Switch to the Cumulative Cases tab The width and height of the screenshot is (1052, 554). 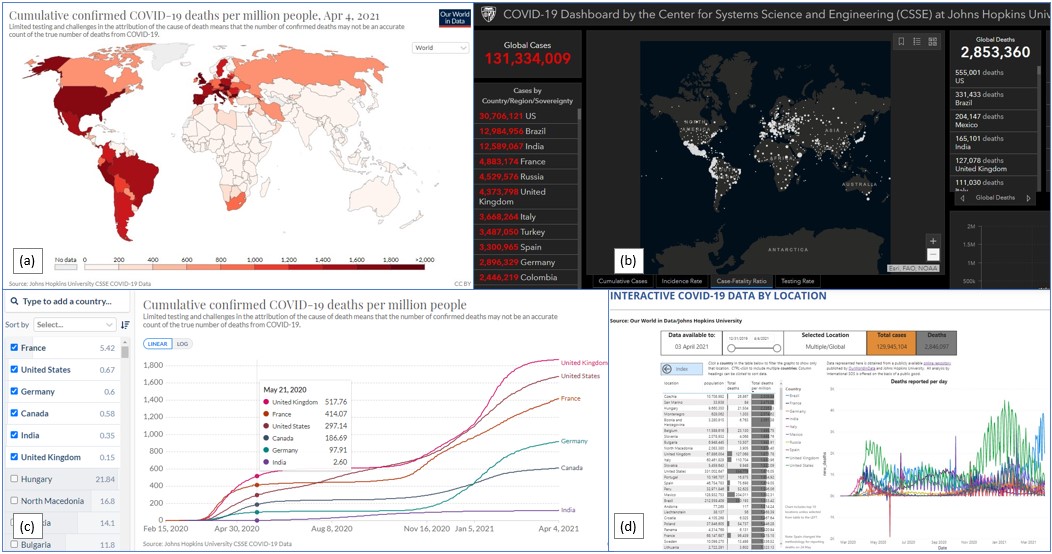pyautogui.click(x=623, y=281)
